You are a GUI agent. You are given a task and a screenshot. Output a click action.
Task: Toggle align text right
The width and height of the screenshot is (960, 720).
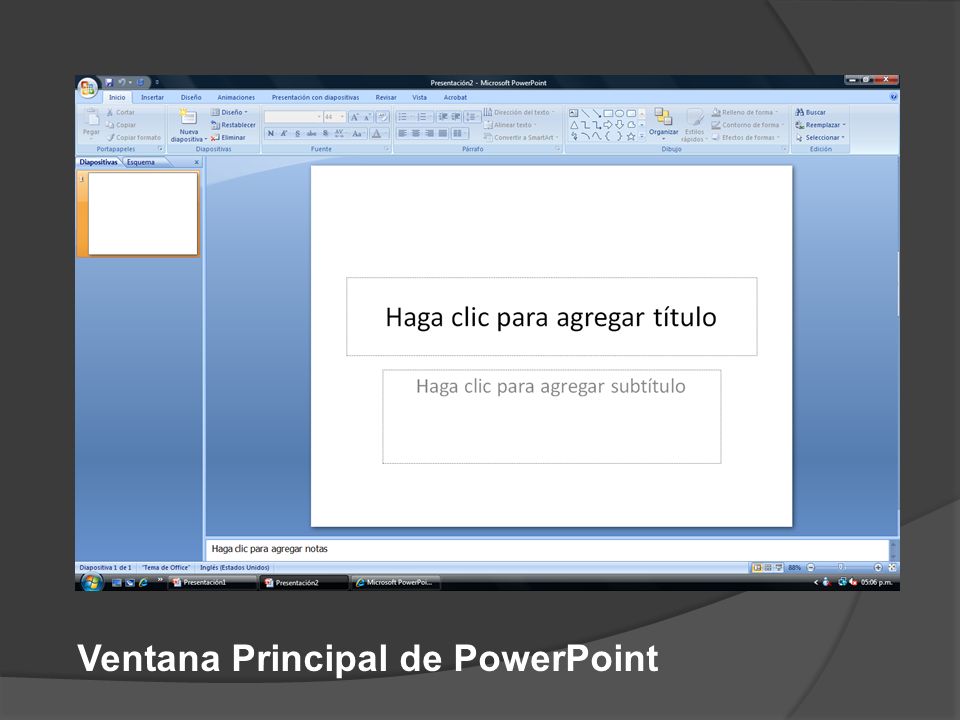coord(429,133)
